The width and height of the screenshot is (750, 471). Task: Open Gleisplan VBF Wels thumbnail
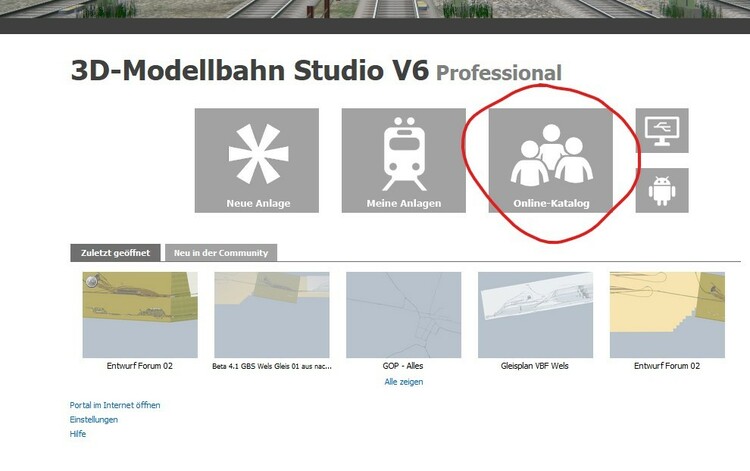(x=535, y=315)
